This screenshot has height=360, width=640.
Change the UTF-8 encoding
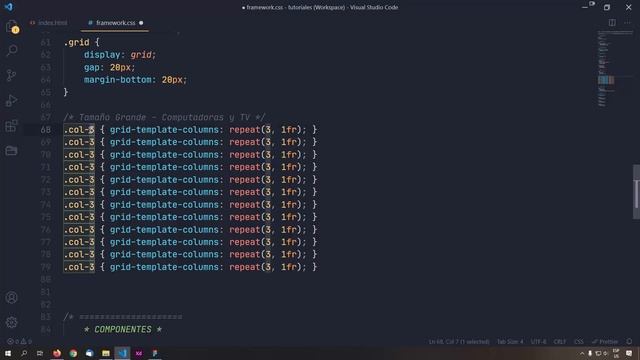[538, 341]
